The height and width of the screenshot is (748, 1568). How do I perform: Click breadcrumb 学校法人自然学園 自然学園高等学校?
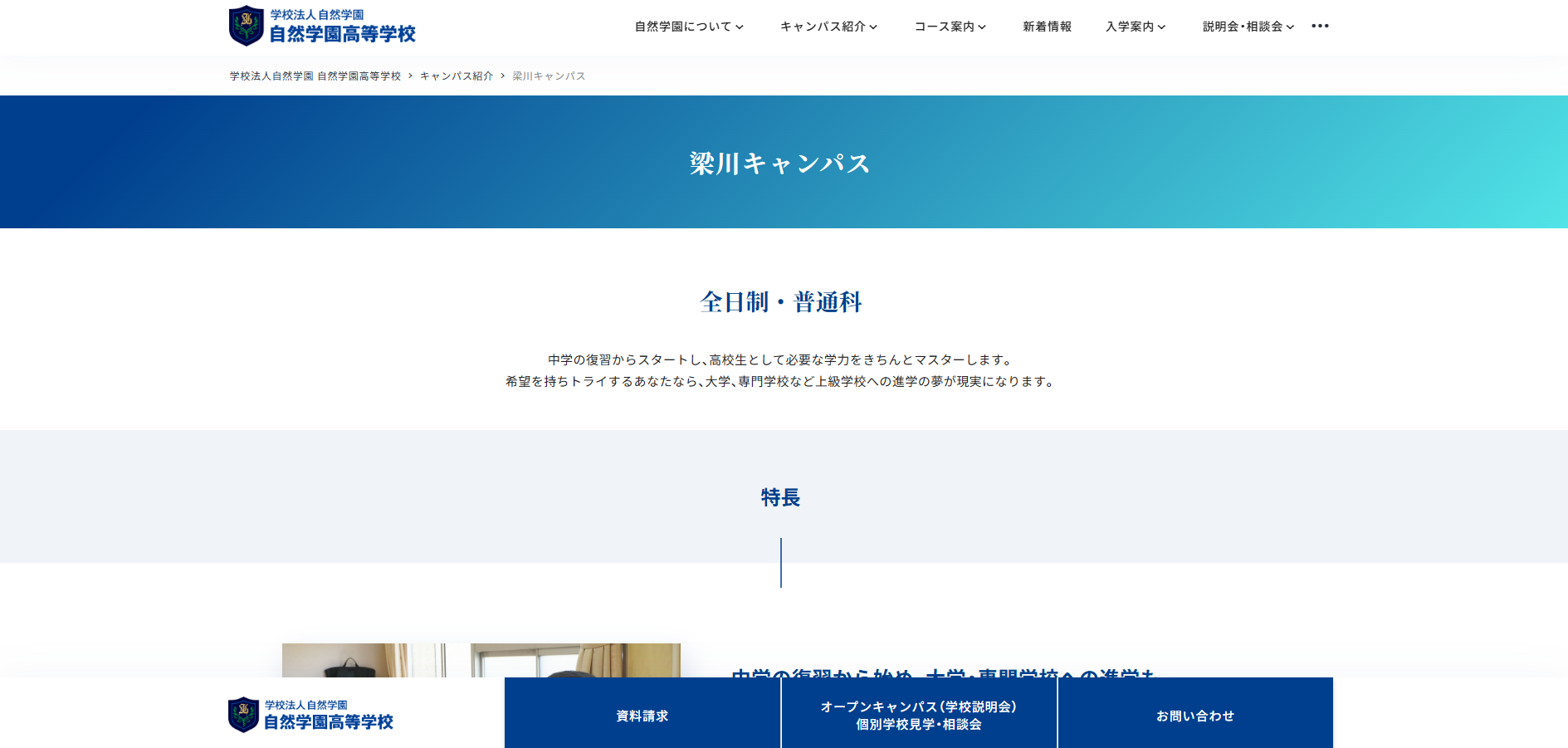tap(315, 76)
